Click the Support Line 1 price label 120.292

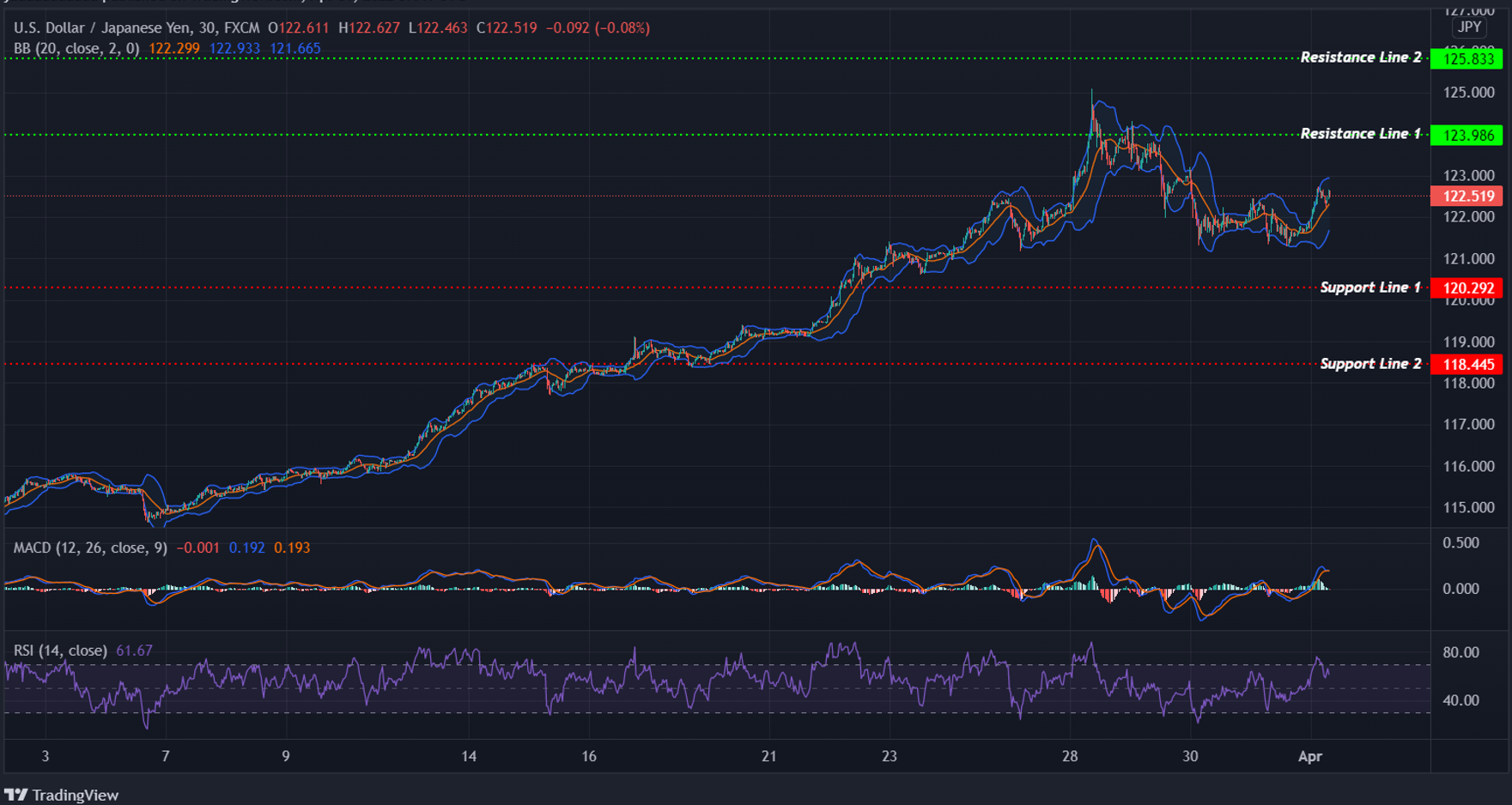point(1466,287)
